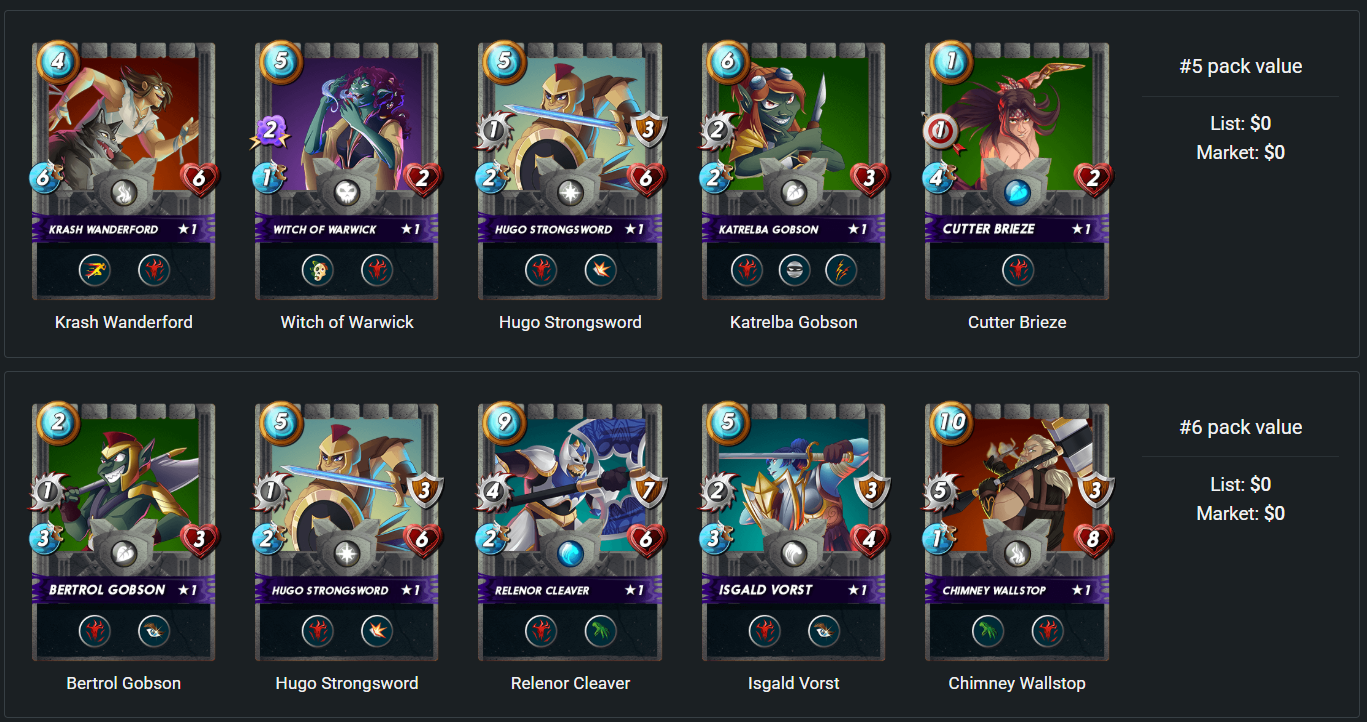Click the red heart health icon on Relenor Cleaver
Viewport: 1367px width, 722px height.
(646, 541)
